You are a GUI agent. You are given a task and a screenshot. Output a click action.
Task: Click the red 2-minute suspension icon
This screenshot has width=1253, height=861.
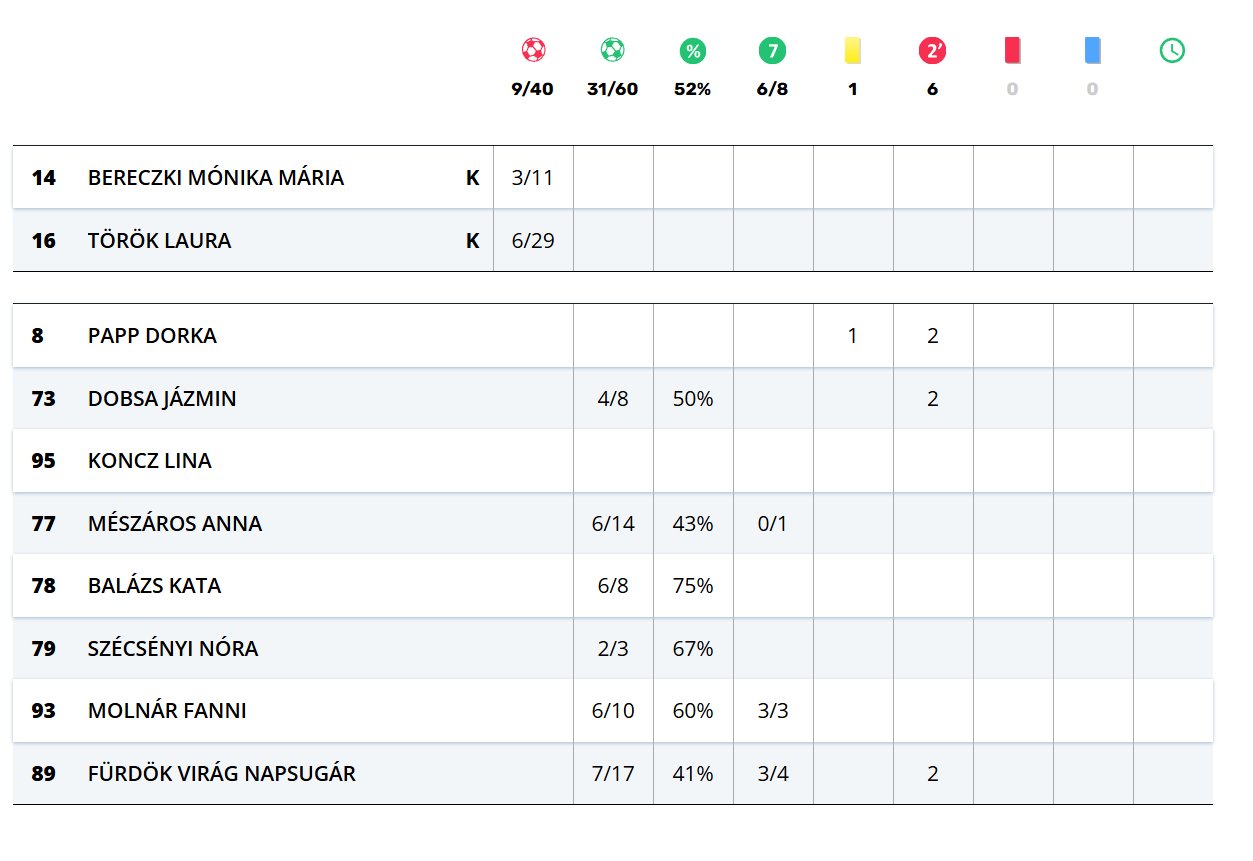932,50
